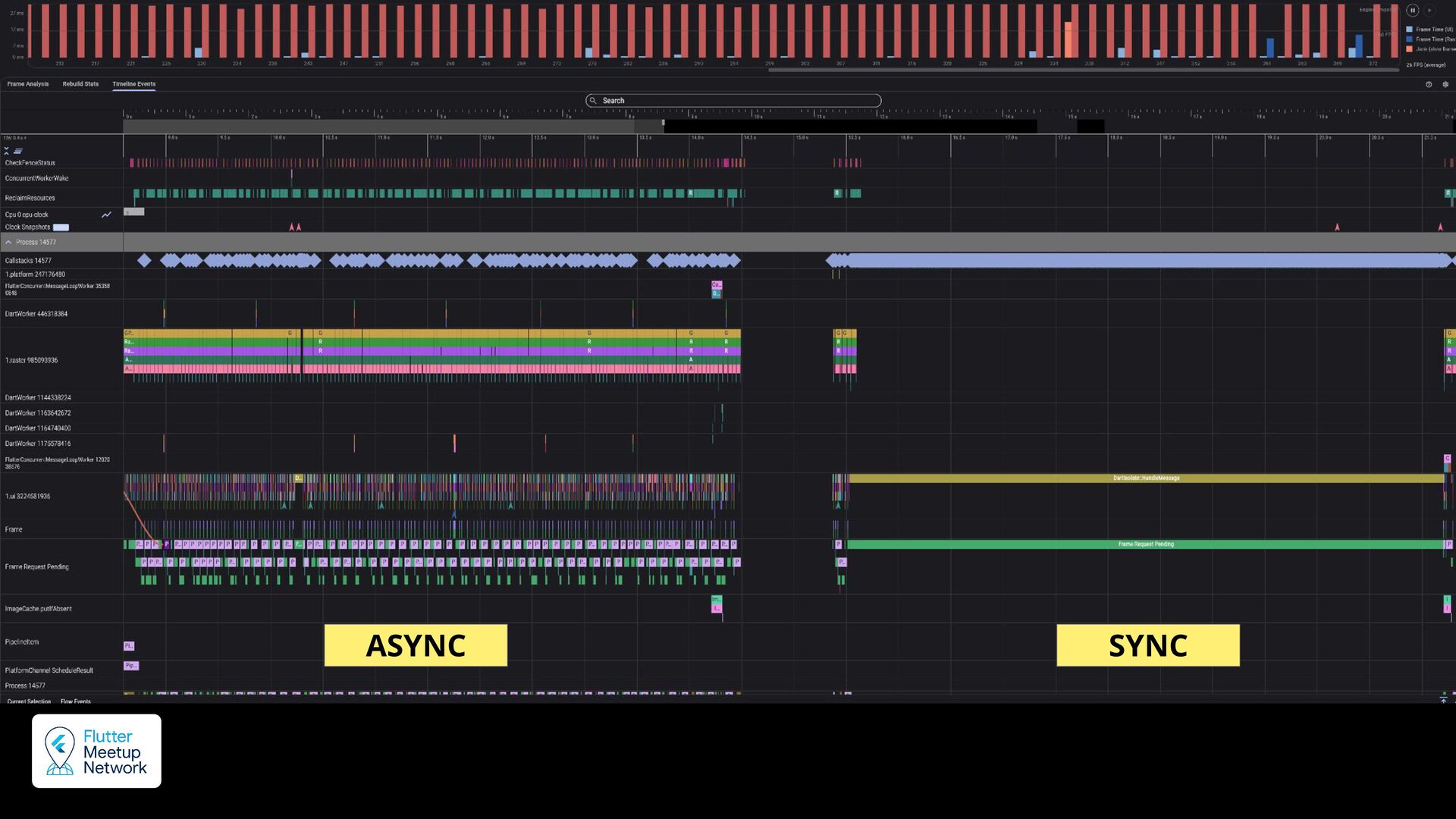Click the track sorting lines icon
This screenshot has width=1456, height=819.
point(17,151)
